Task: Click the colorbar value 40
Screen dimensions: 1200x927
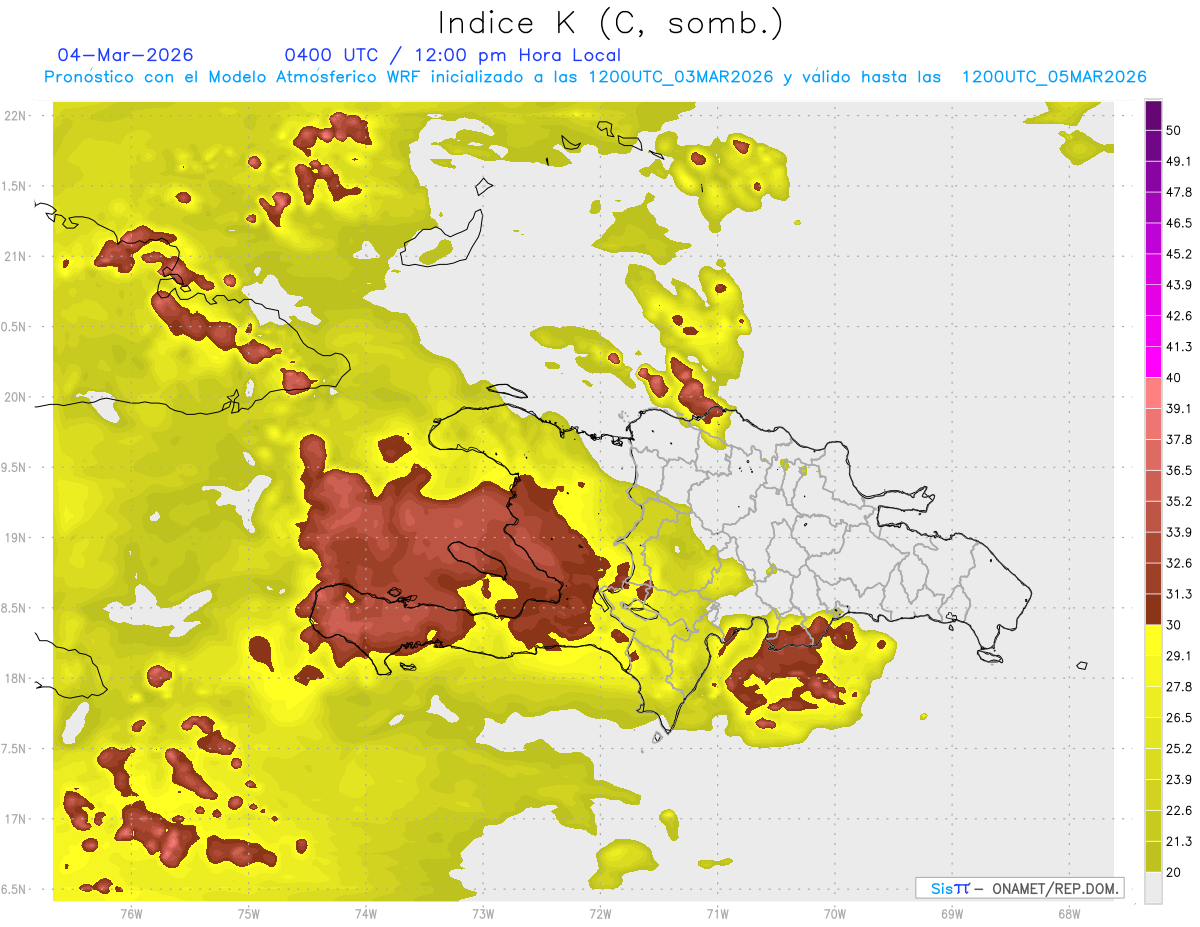Action: pos(1173,377)
